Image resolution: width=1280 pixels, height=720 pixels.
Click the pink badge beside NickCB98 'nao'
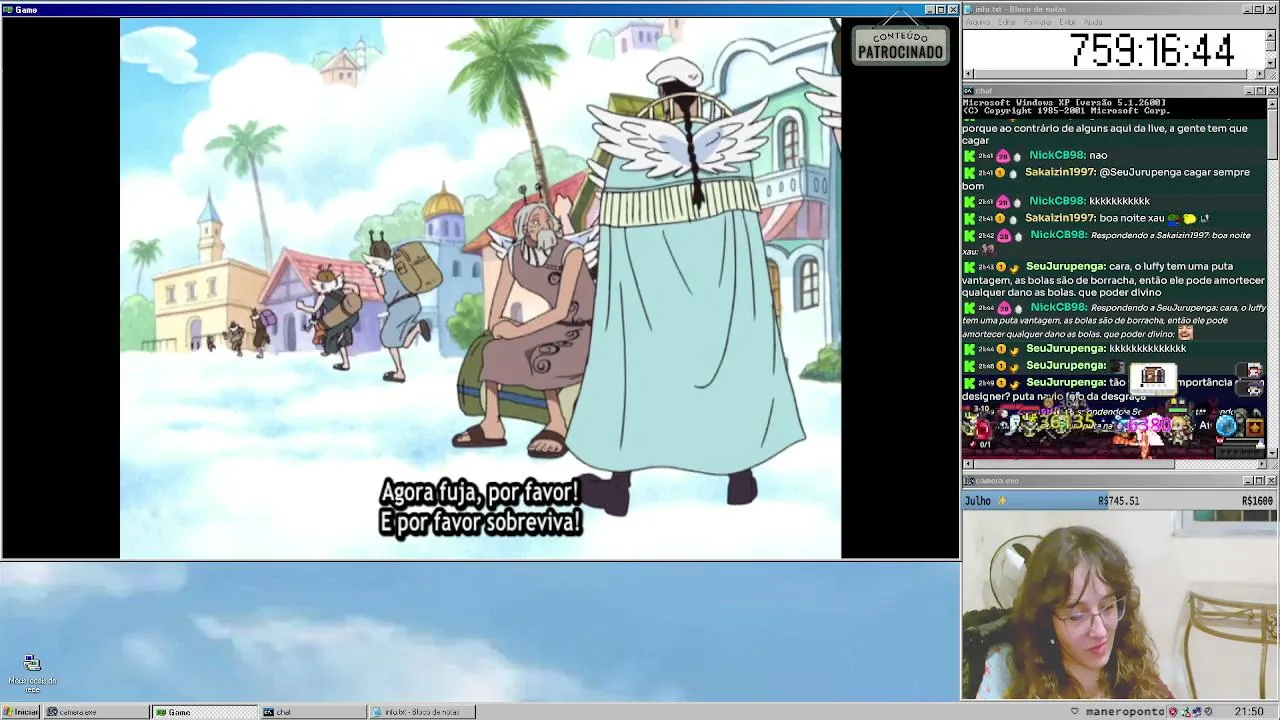tap(1003, 156)
